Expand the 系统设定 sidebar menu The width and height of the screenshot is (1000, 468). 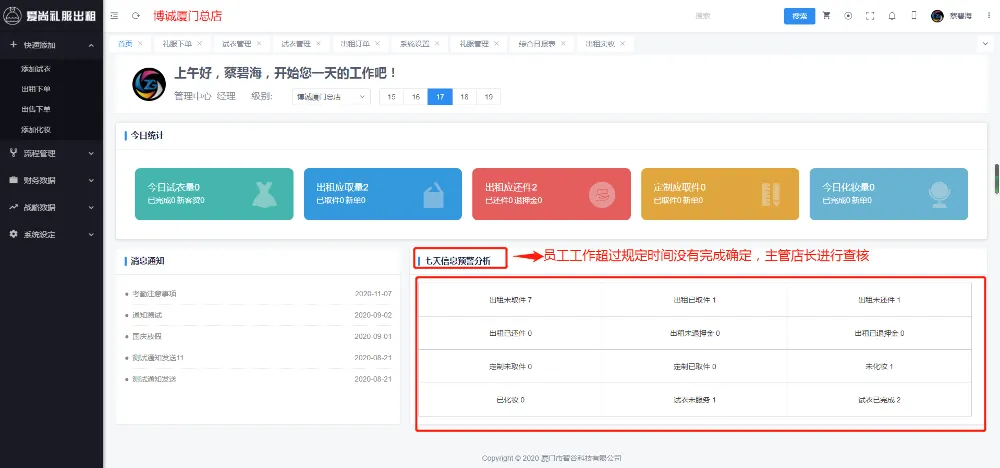click(50, 234)
